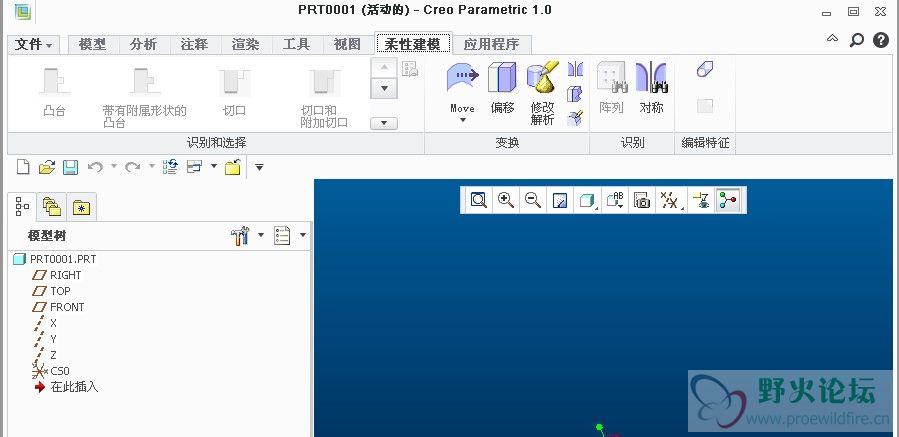Toggle the annotation display icon
The image size is (899, 437).
(x=701, y=200)
